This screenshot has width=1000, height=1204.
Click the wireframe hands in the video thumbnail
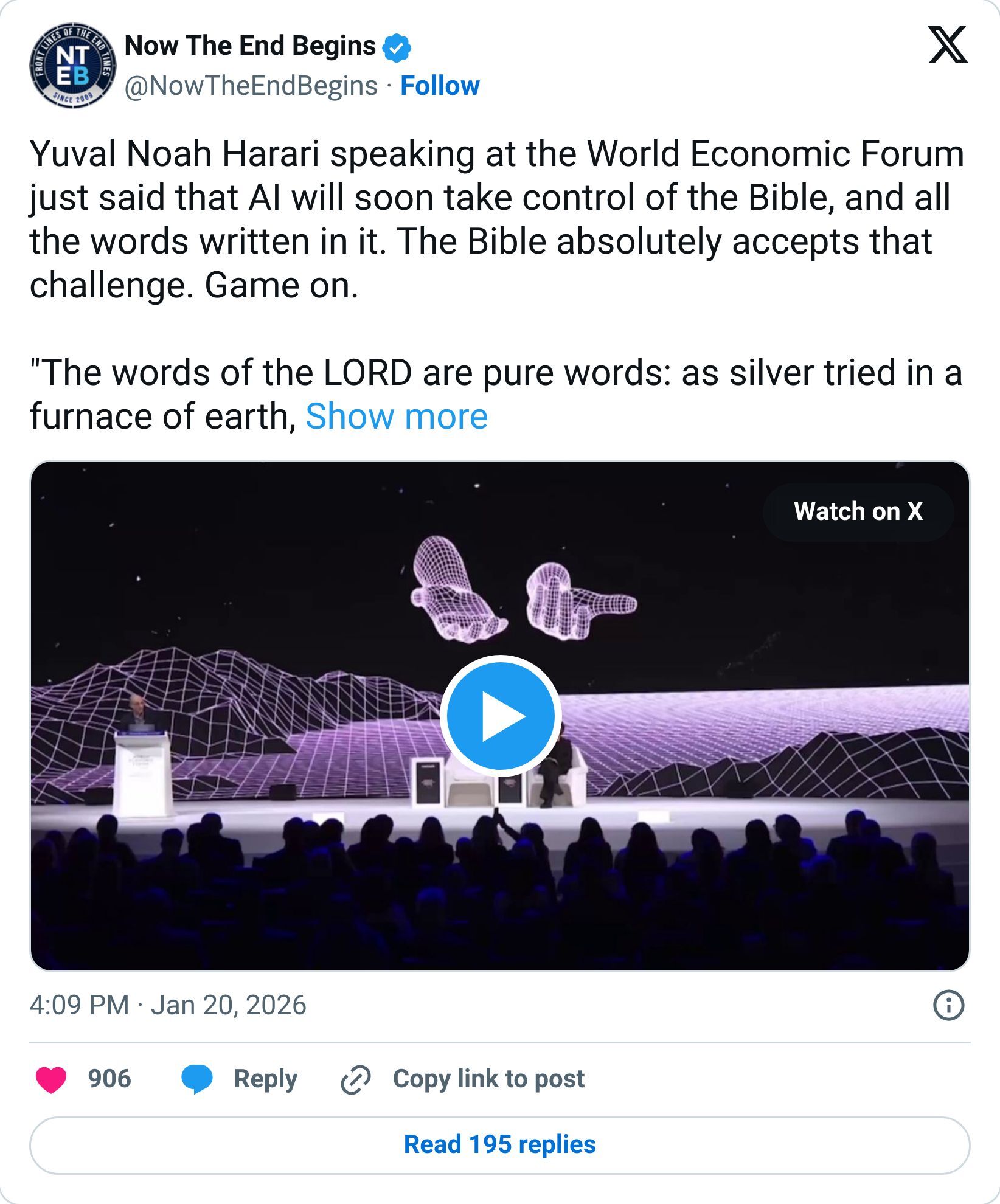[x=523, y=590]
